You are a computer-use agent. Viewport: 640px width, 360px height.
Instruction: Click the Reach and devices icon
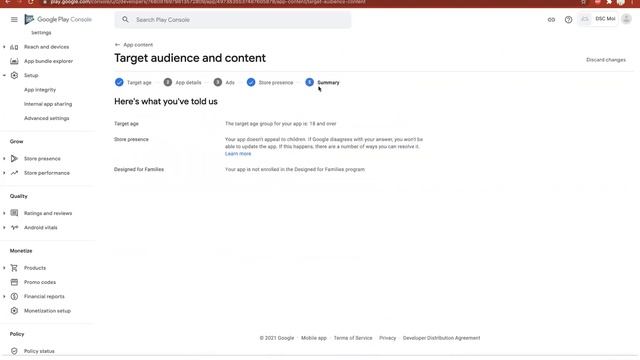point(14,47)
